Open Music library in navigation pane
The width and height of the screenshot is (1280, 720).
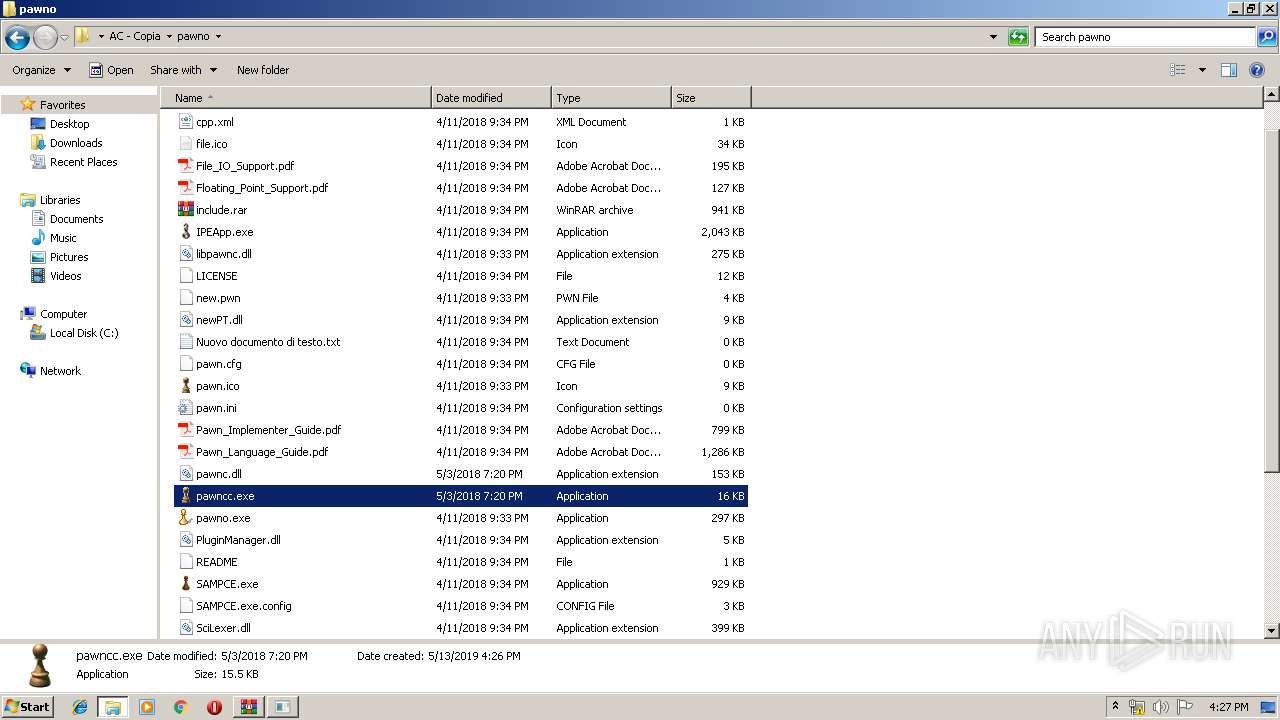click(x=63, y=238)
